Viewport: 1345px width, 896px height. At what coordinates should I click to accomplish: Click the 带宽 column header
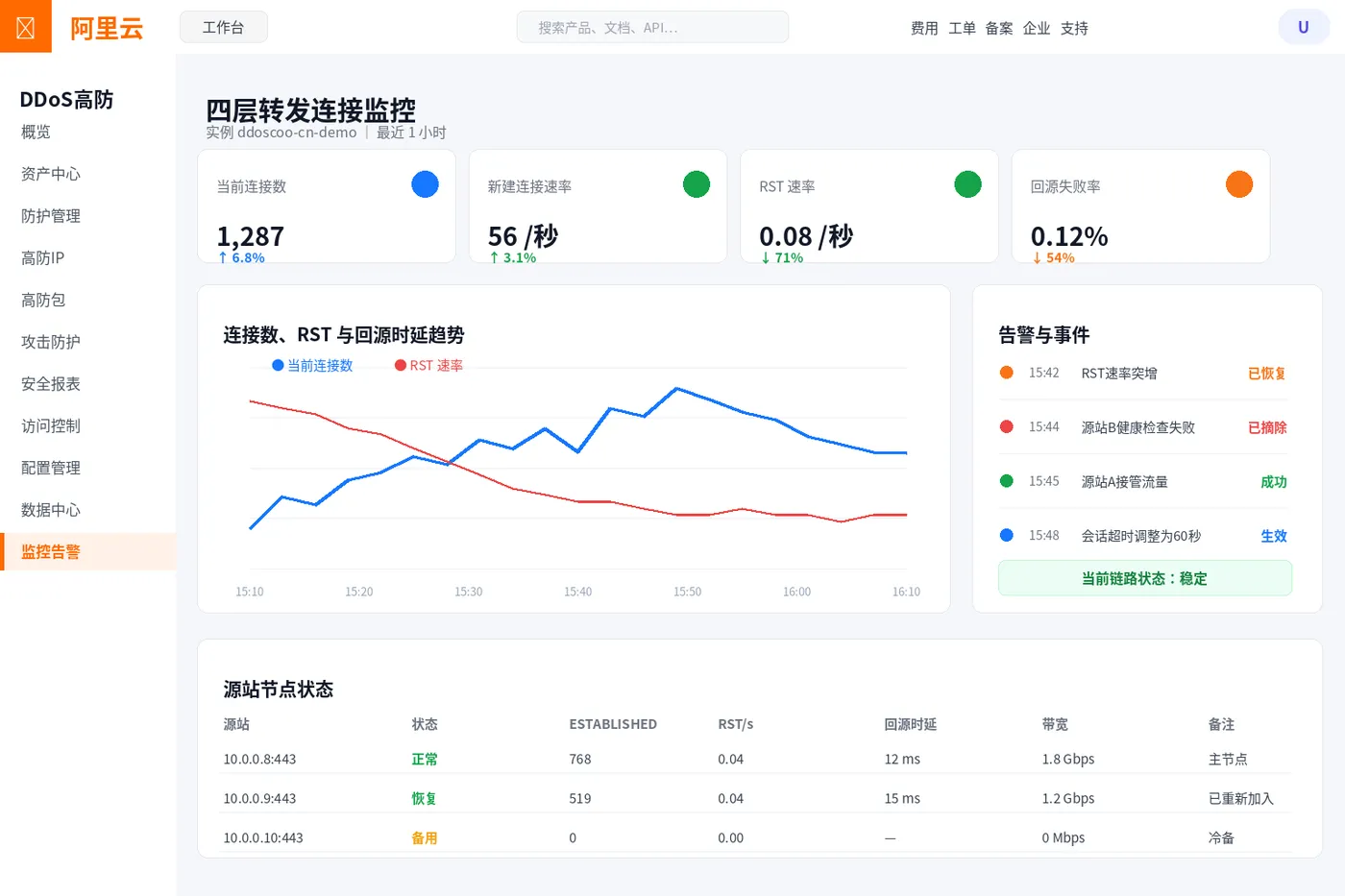(x=1055, y=724)
